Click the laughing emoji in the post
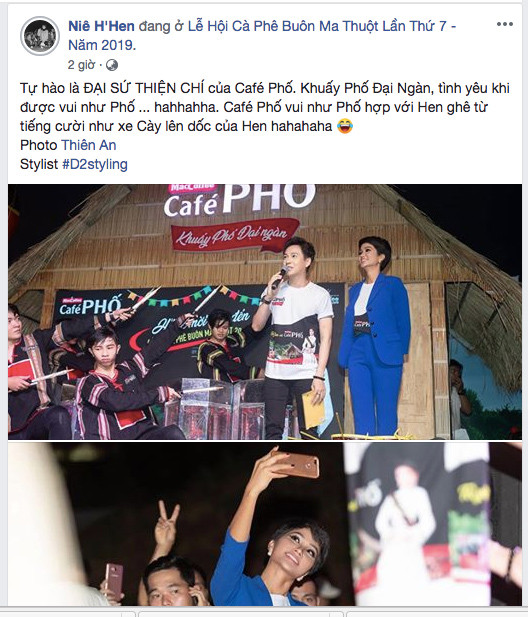Image resolution: width=528 pixels, height=617 pixels. click(x=345, y=126)
